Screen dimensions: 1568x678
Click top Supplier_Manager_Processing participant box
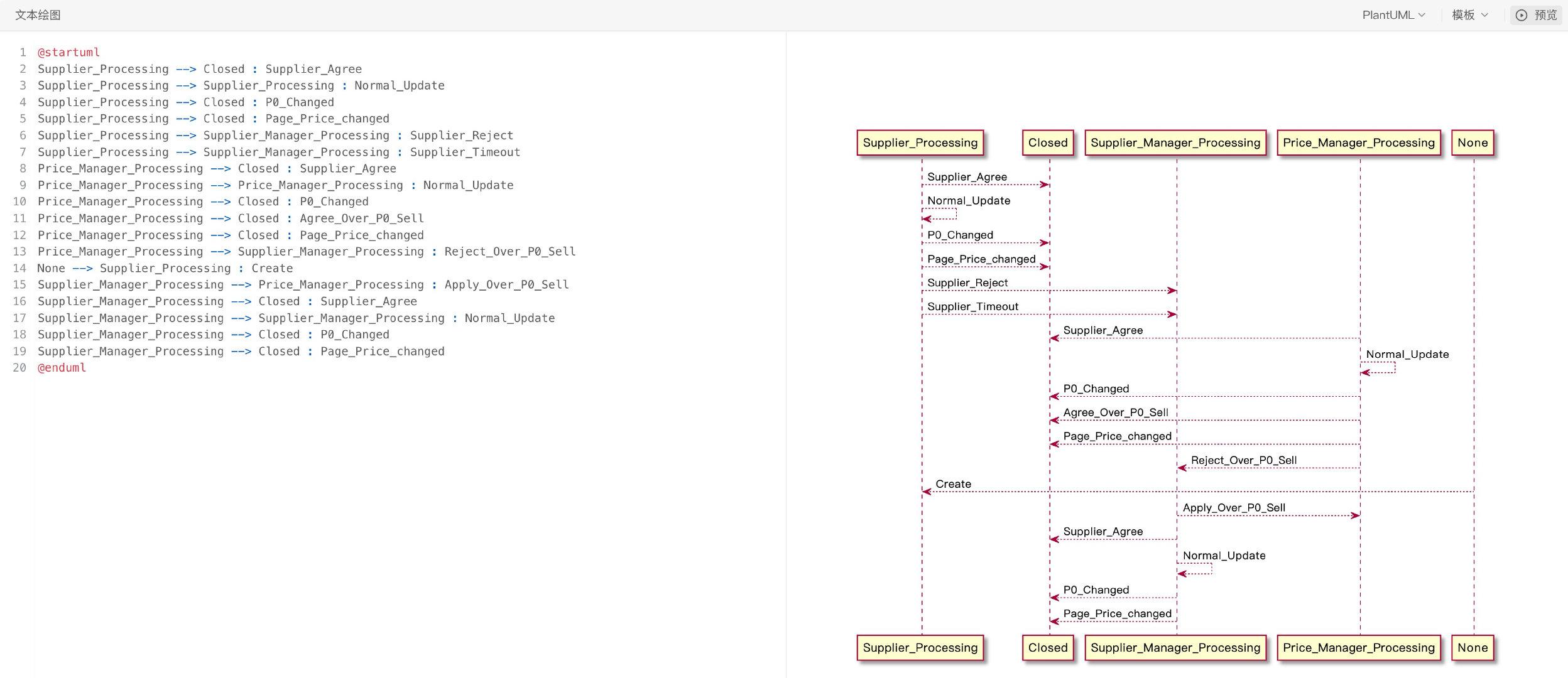1175,143
